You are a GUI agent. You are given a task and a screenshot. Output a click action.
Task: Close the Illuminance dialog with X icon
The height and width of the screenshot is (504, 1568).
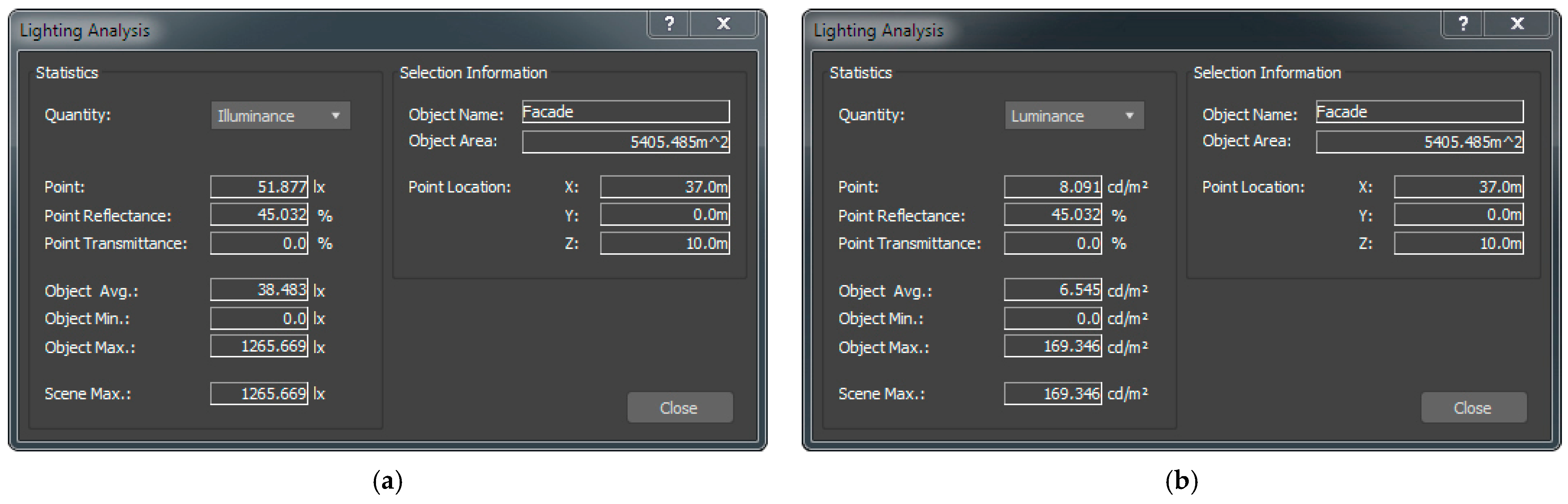pyautogui.click(x=723, y=24)
